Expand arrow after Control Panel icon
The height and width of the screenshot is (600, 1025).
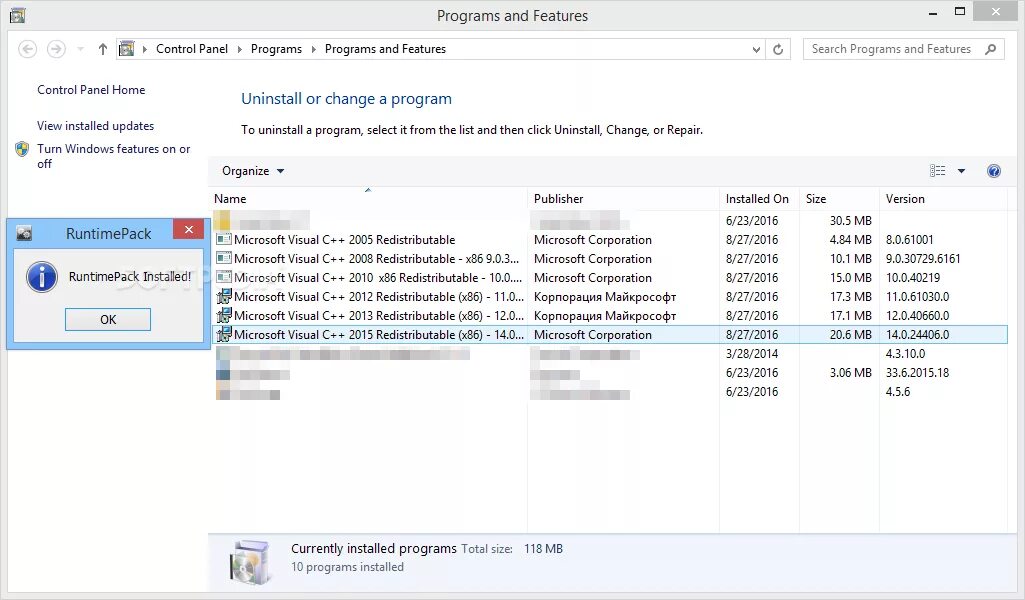pos(144,49)
